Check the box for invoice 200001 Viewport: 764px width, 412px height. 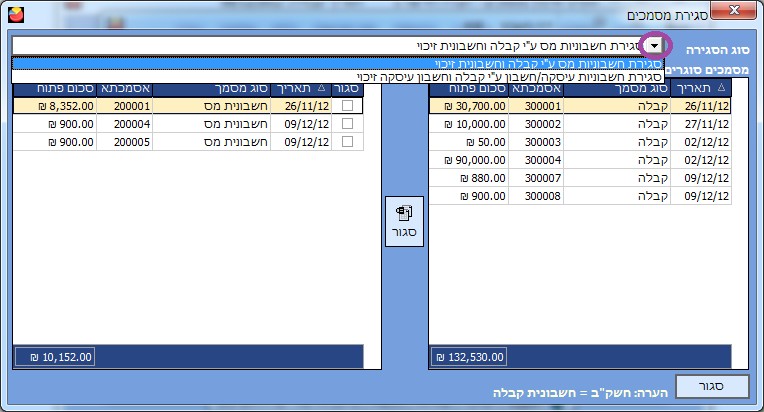click(347, 104)
